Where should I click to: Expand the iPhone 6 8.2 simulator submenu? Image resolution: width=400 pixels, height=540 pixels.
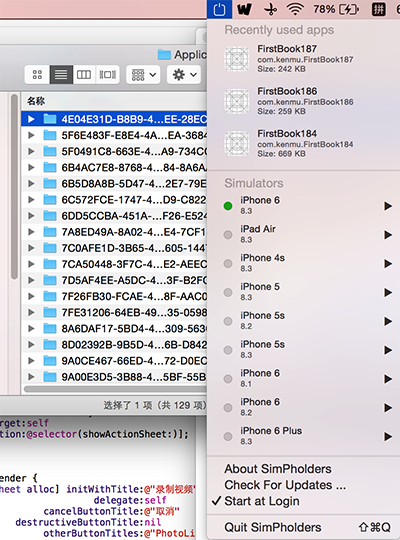click(x=388, y=408)
